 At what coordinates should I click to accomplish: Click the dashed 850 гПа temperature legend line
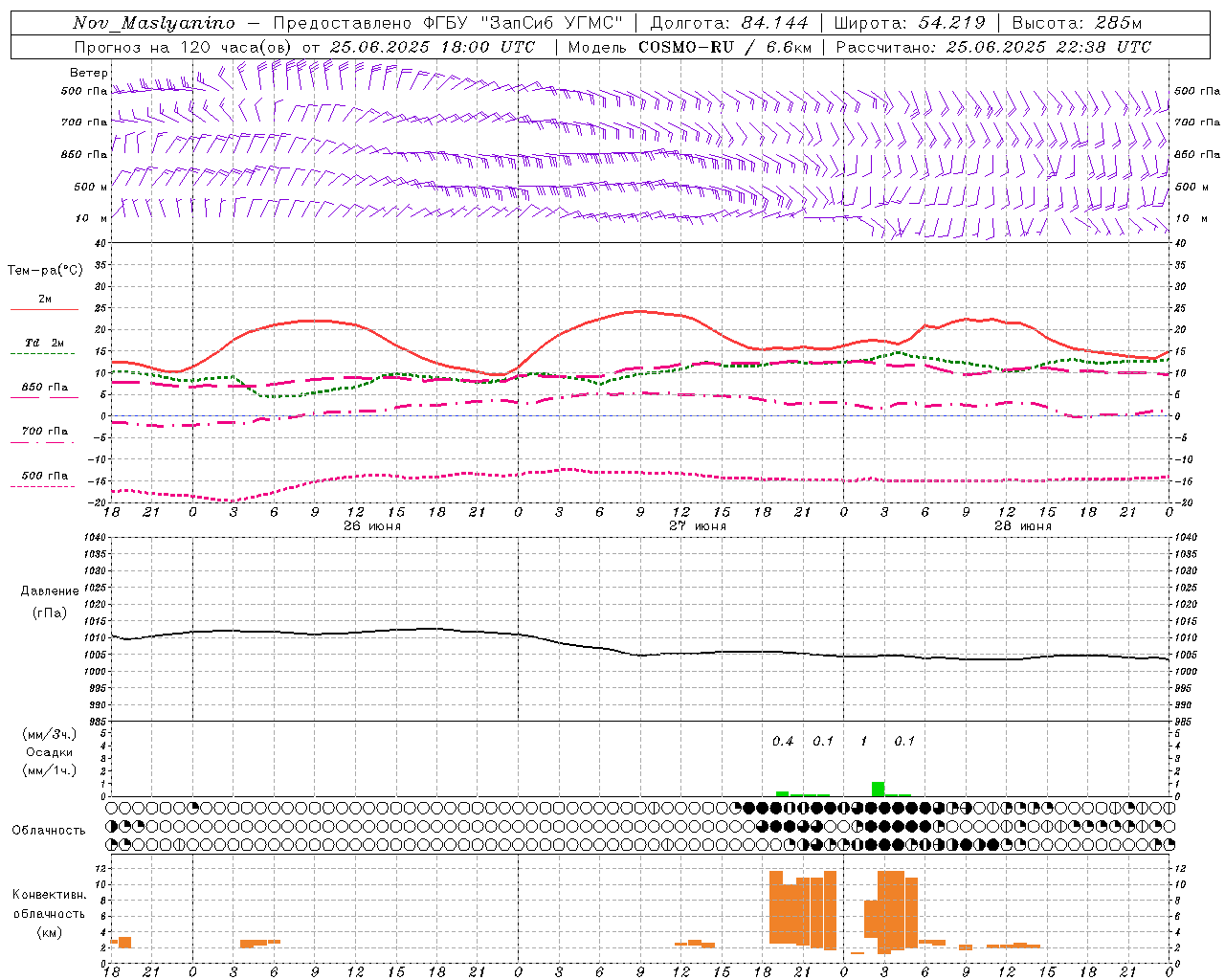[x=44, y=397]
